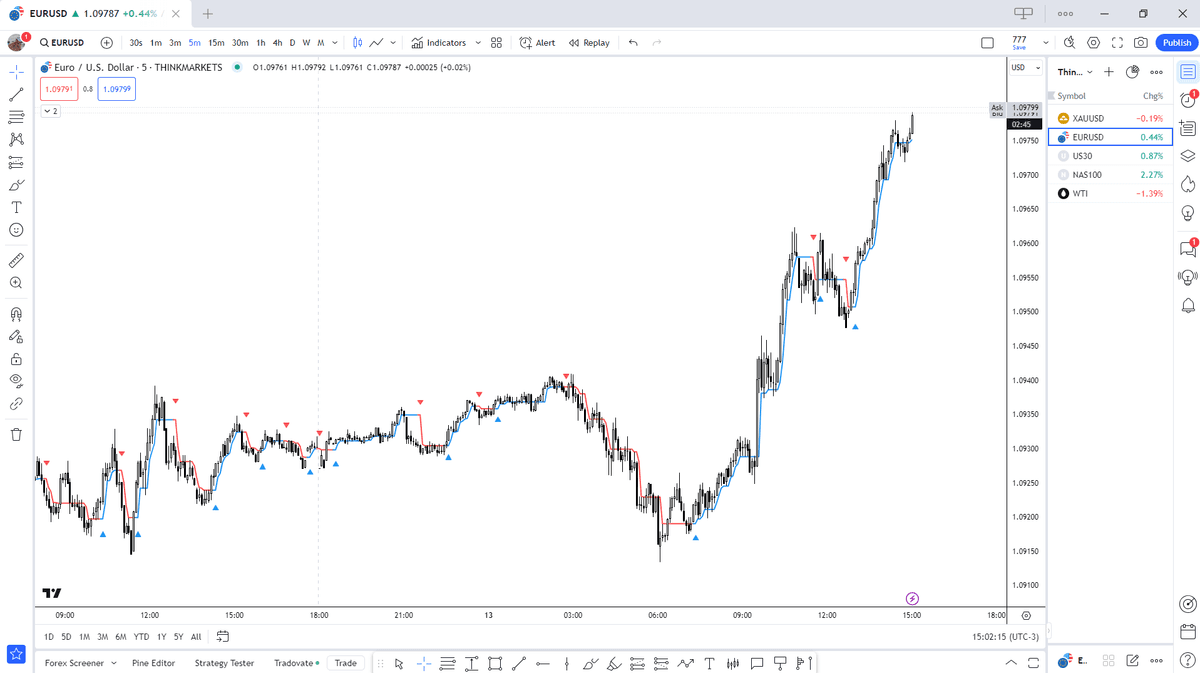1200x673 pixels.
Task: Save the 777 chart layout
Action: 1019,43
